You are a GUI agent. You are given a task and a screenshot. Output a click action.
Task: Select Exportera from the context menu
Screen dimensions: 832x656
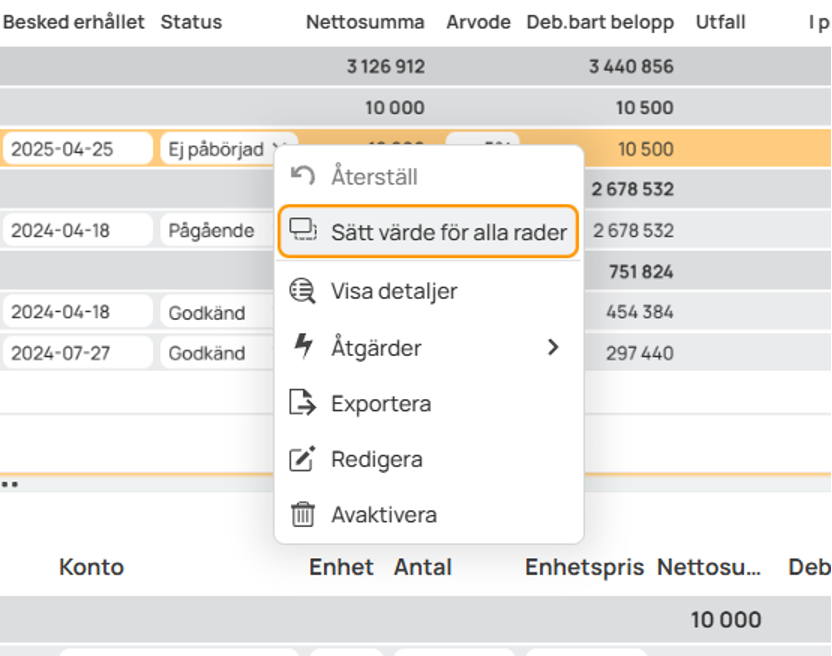(381, 404)
